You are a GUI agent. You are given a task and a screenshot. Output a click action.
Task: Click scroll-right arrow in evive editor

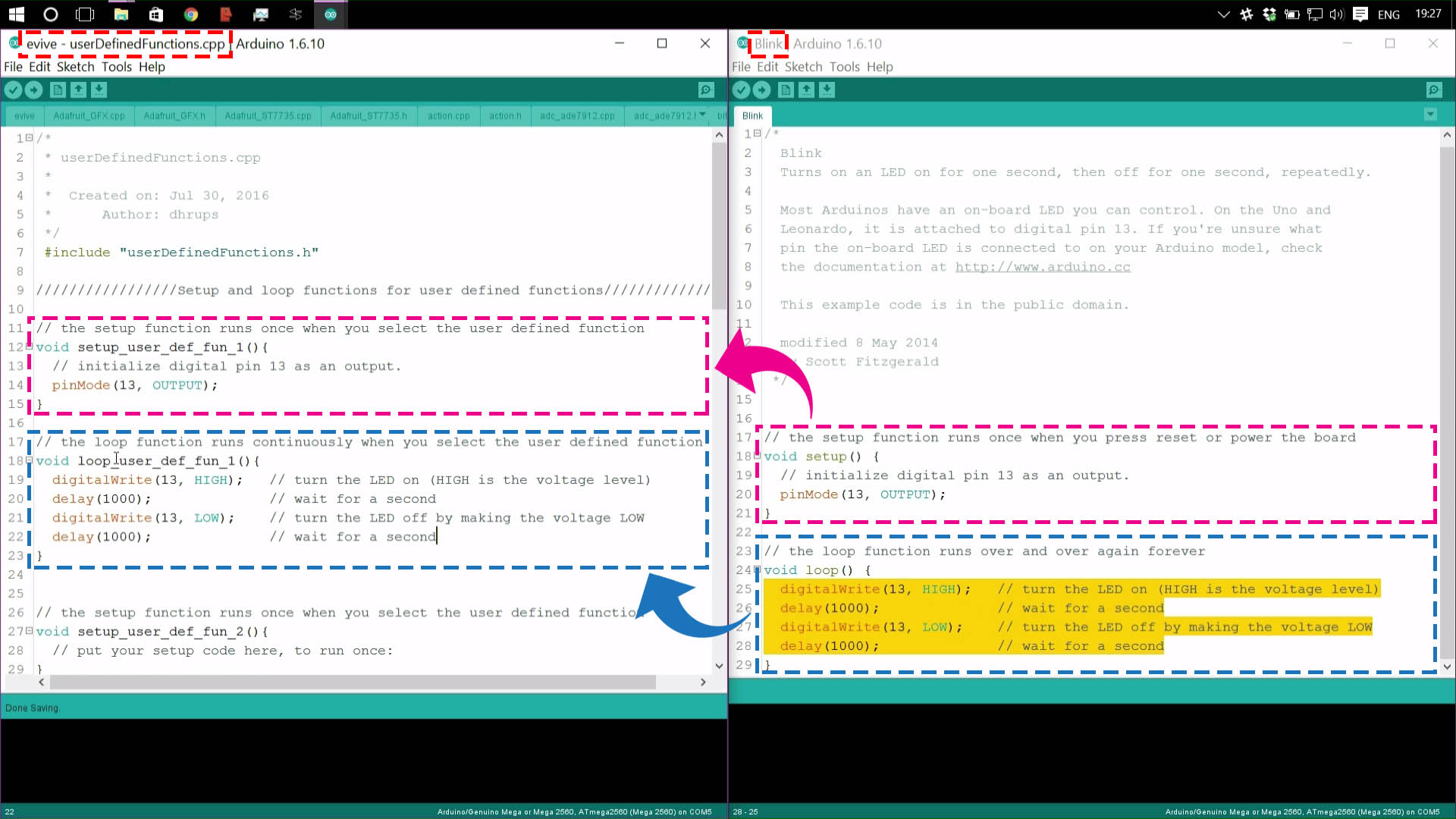703,682
